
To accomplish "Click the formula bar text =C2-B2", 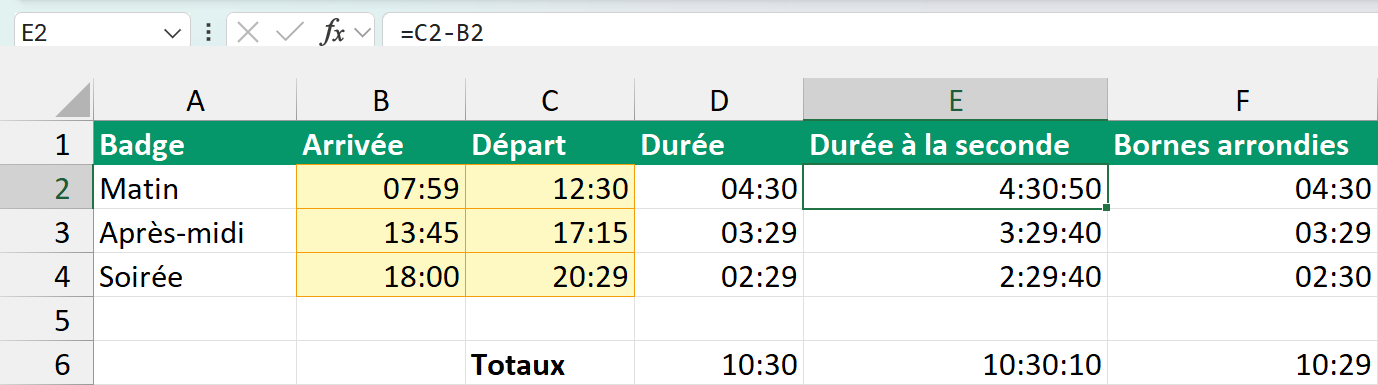I will 442,32.
